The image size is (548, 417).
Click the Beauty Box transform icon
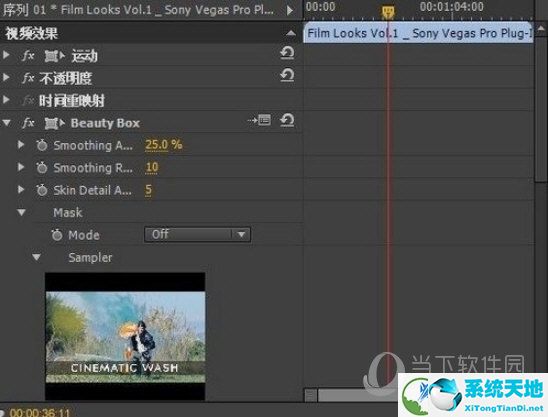(55, 123)
